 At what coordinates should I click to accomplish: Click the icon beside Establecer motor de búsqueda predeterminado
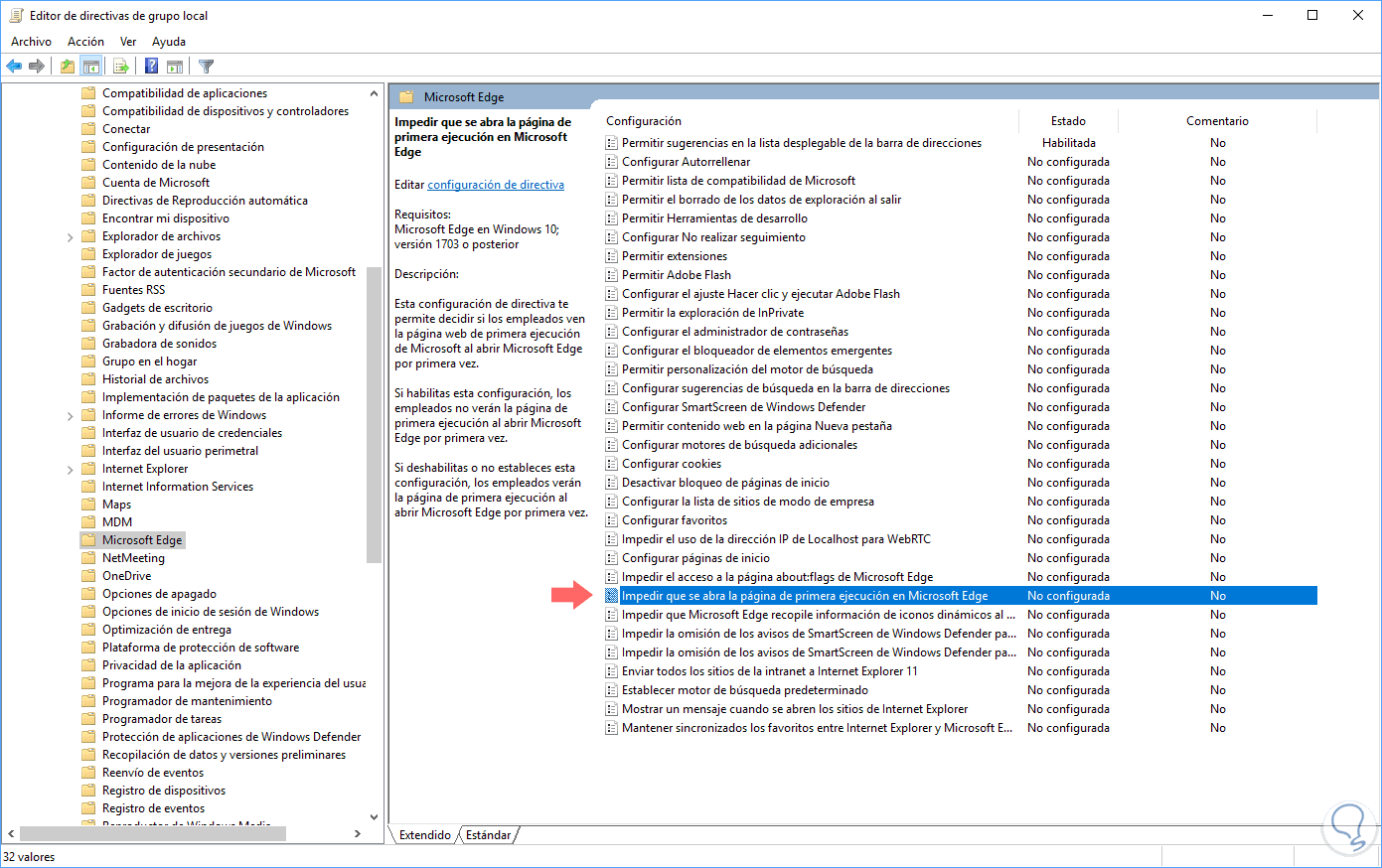612,690
